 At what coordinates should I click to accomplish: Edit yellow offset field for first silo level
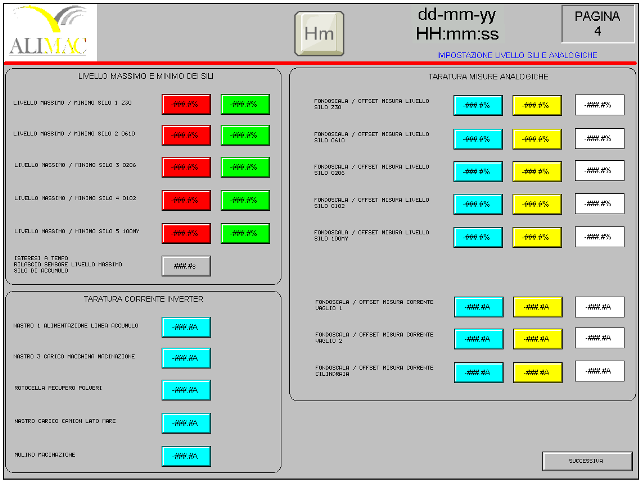click(x=537, y=105)
